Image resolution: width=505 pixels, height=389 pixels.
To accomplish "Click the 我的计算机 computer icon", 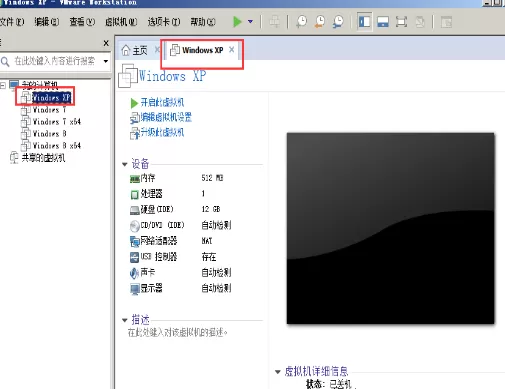I will [14, 85].
